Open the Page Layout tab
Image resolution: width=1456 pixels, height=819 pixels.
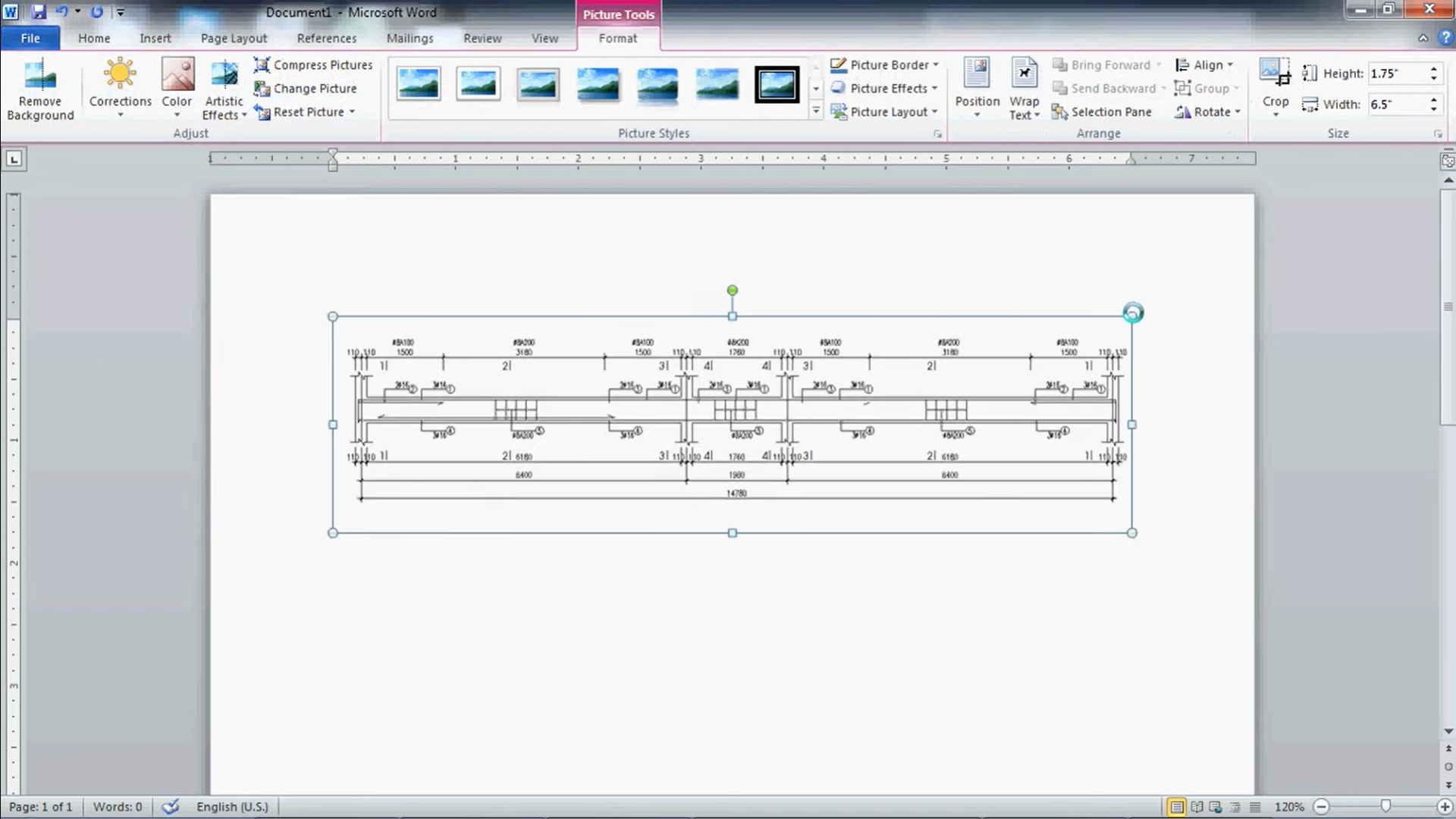click(234, 38)
